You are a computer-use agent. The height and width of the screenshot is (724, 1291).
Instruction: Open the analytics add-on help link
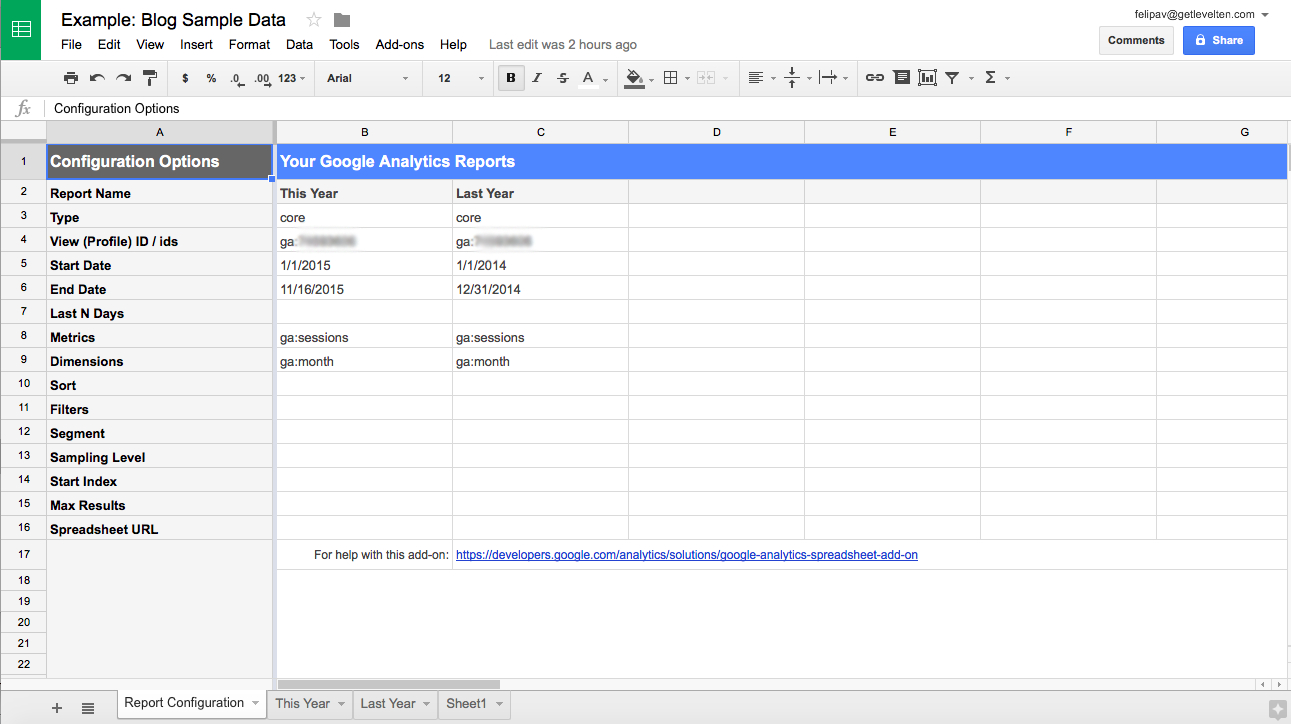686,555
